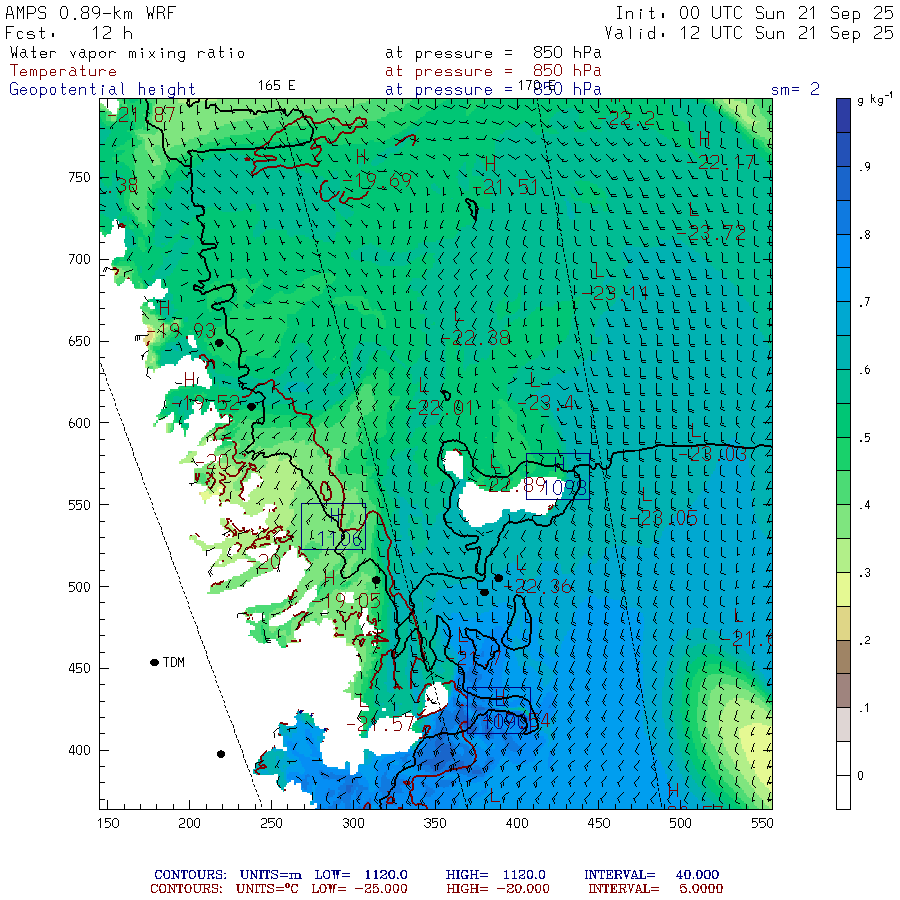Viewport: 900px width, 900px height.
Task: Click the '.8' colorbar tick label
Action: [864, 235]
